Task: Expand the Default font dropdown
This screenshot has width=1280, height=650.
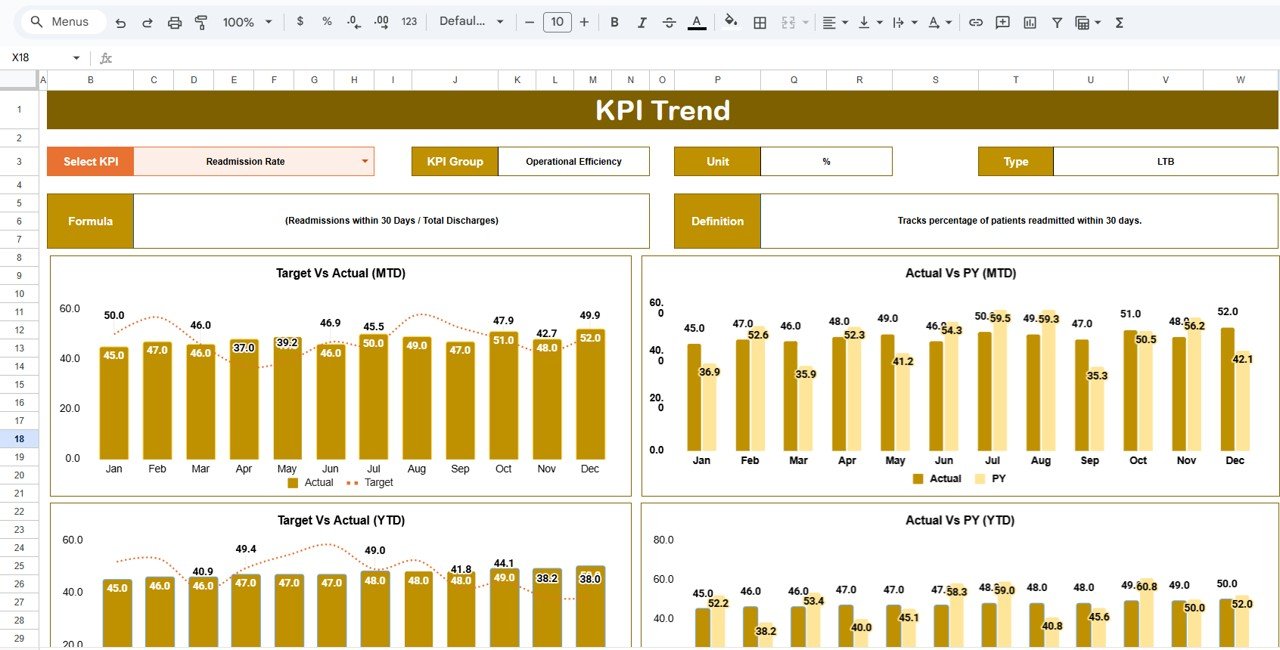Action: coord(472,22)
